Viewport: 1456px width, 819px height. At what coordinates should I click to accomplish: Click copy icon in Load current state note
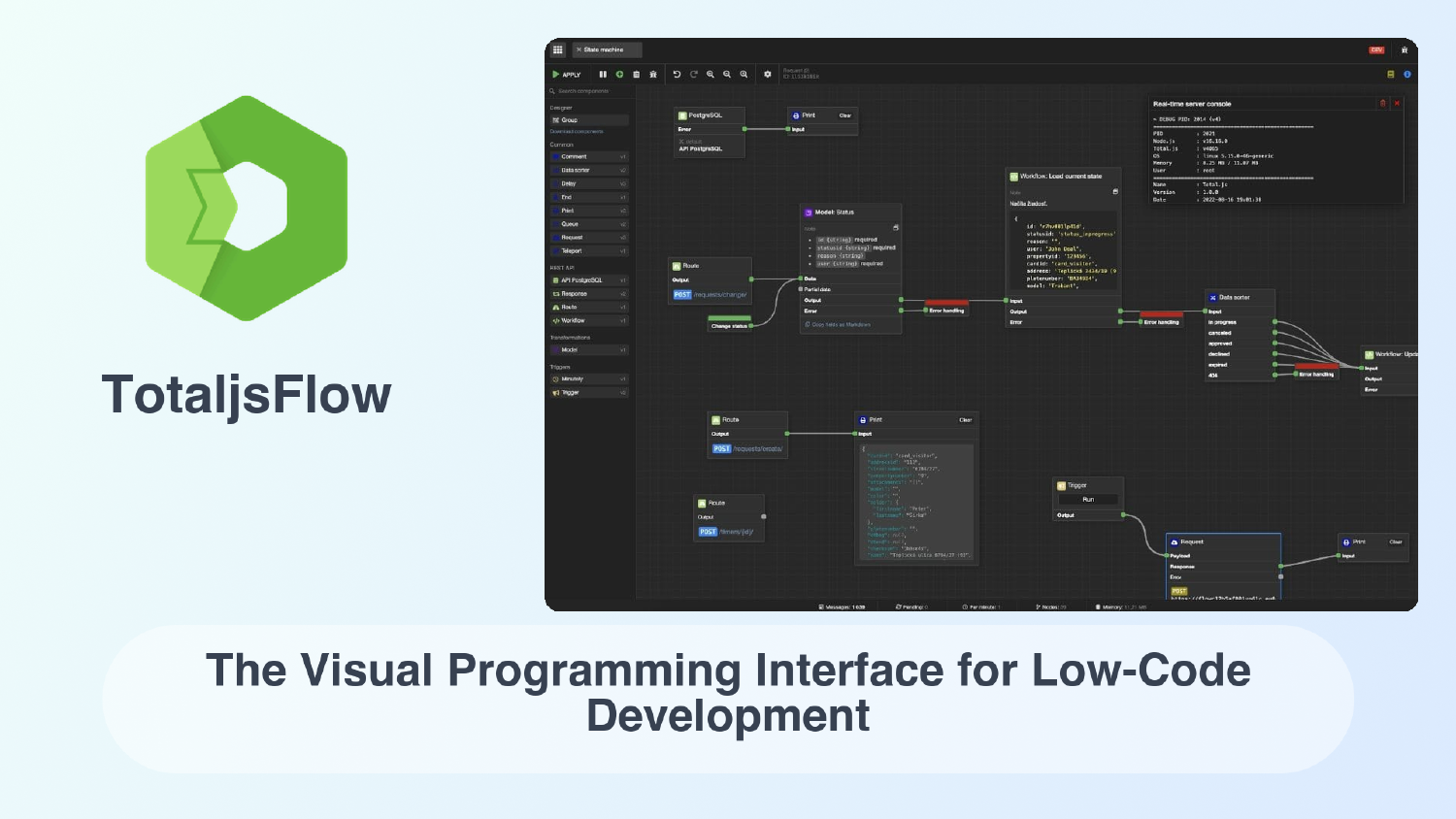(1115, 192)
